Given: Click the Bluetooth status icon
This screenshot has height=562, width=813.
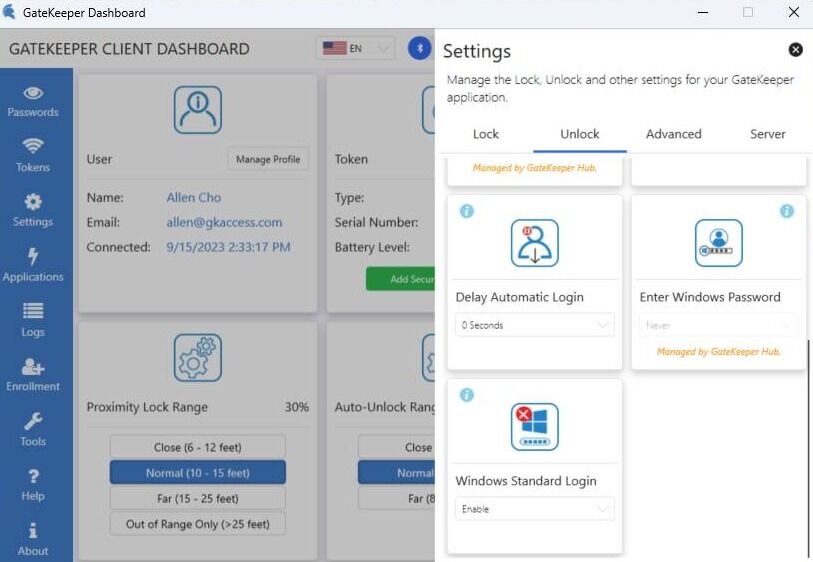Looking at the screenshot, I should point(419,48).
